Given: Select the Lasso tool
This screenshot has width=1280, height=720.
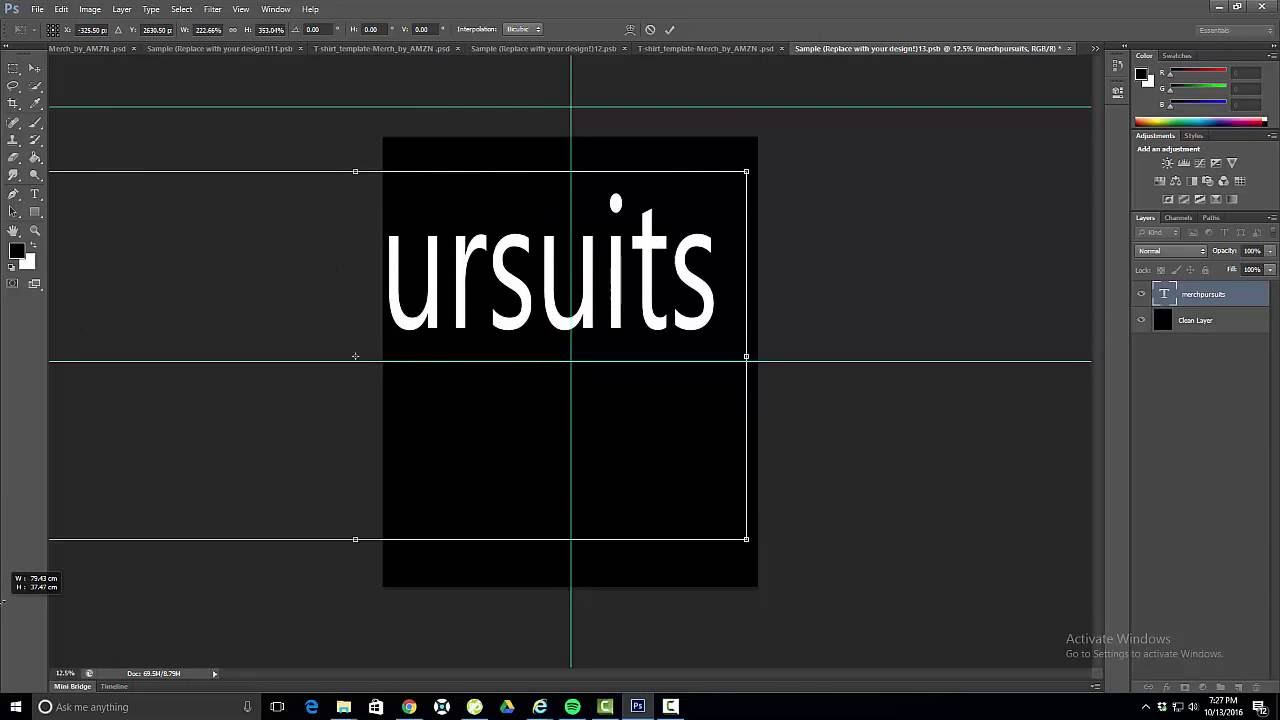Looking at the screenshot, I should [13, 86].
